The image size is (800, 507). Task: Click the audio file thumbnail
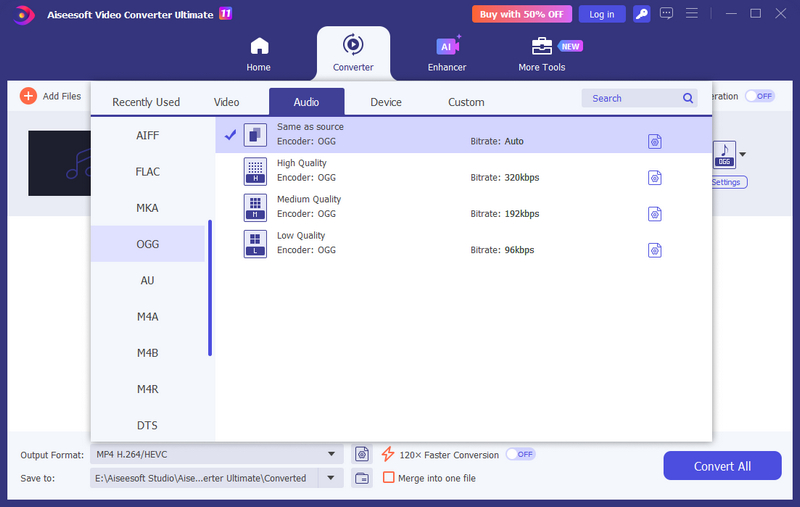point(60,163)
